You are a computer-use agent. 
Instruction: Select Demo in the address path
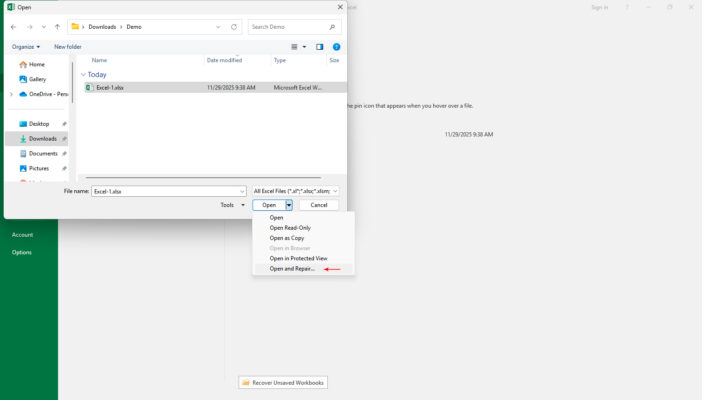tap(134, 27)
